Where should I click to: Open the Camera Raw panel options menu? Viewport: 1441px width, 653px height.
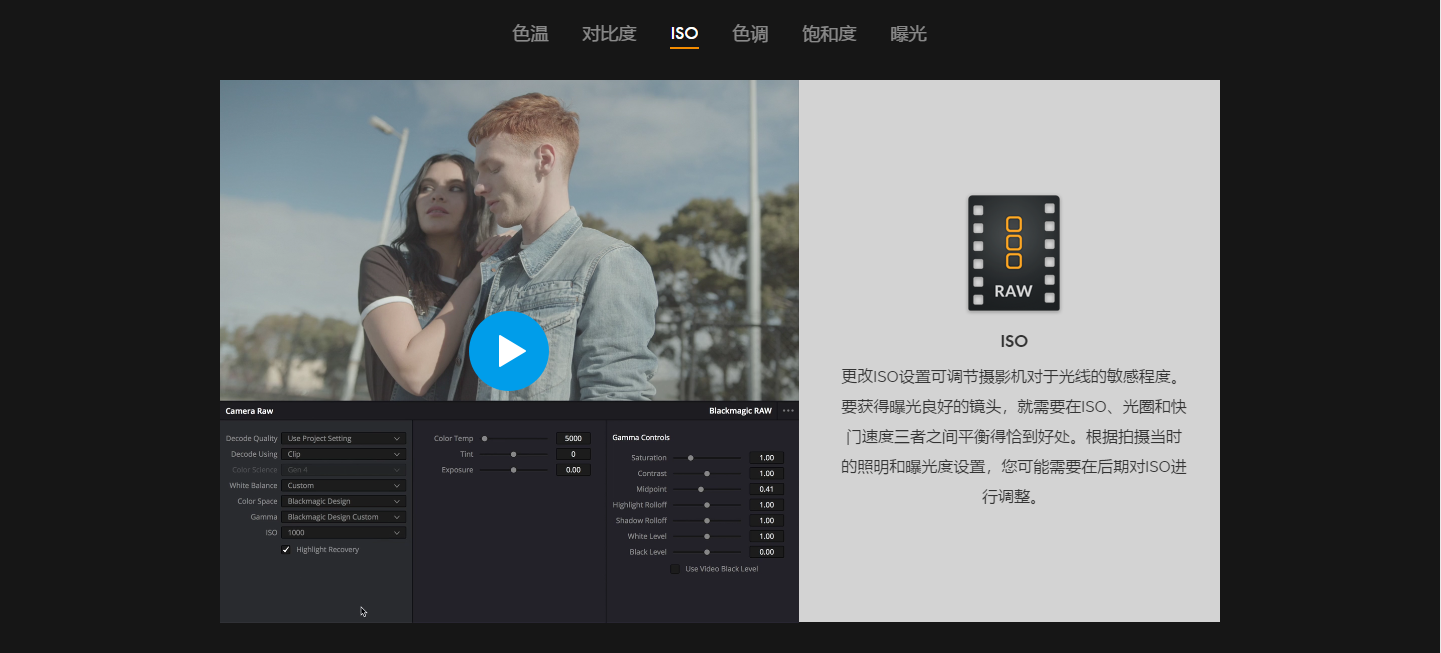[x=788, y=411]
